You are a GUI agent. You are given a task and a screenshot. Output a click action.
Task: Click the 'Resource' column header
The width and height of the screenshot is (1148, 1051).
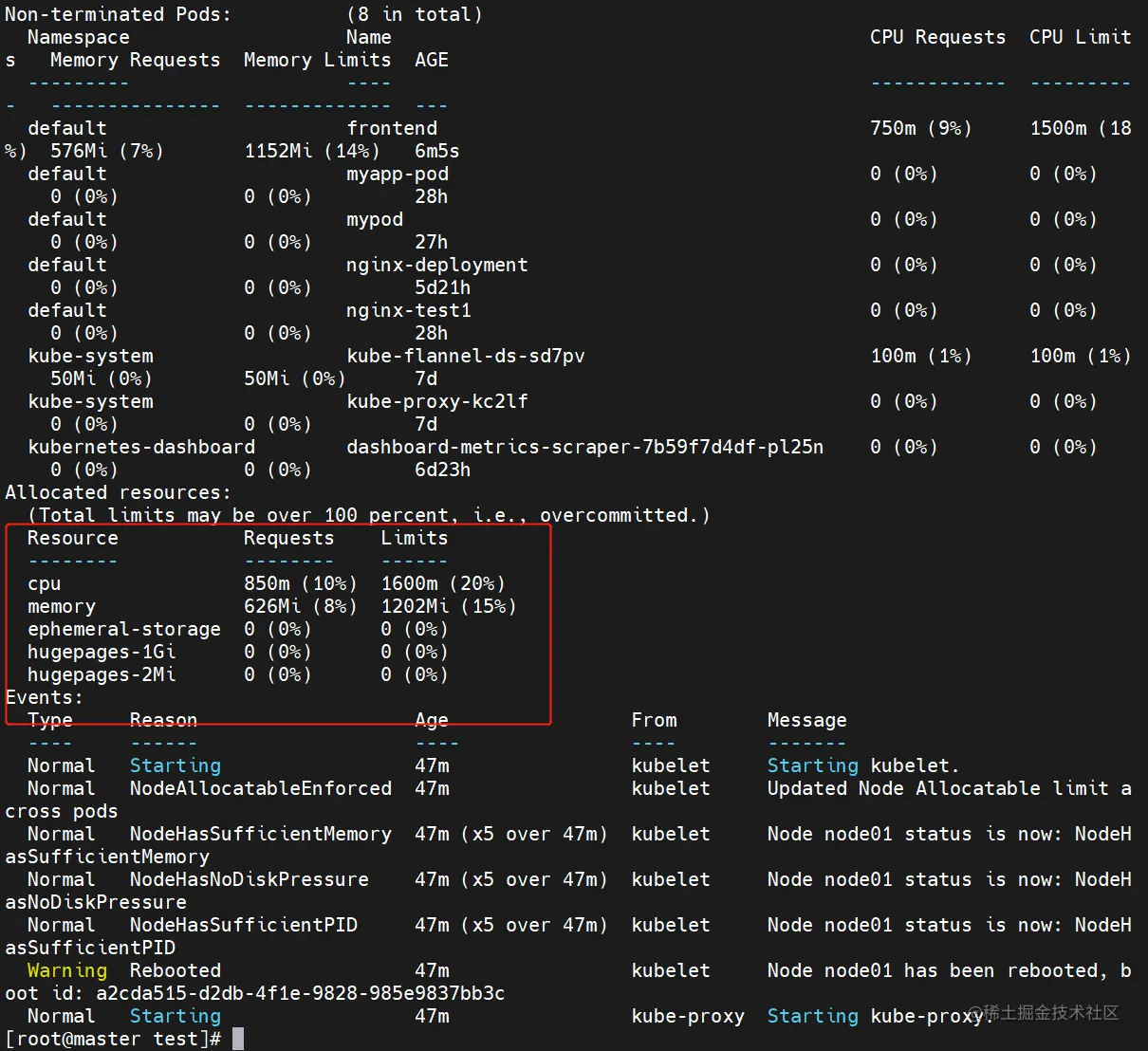click(73, 538)
